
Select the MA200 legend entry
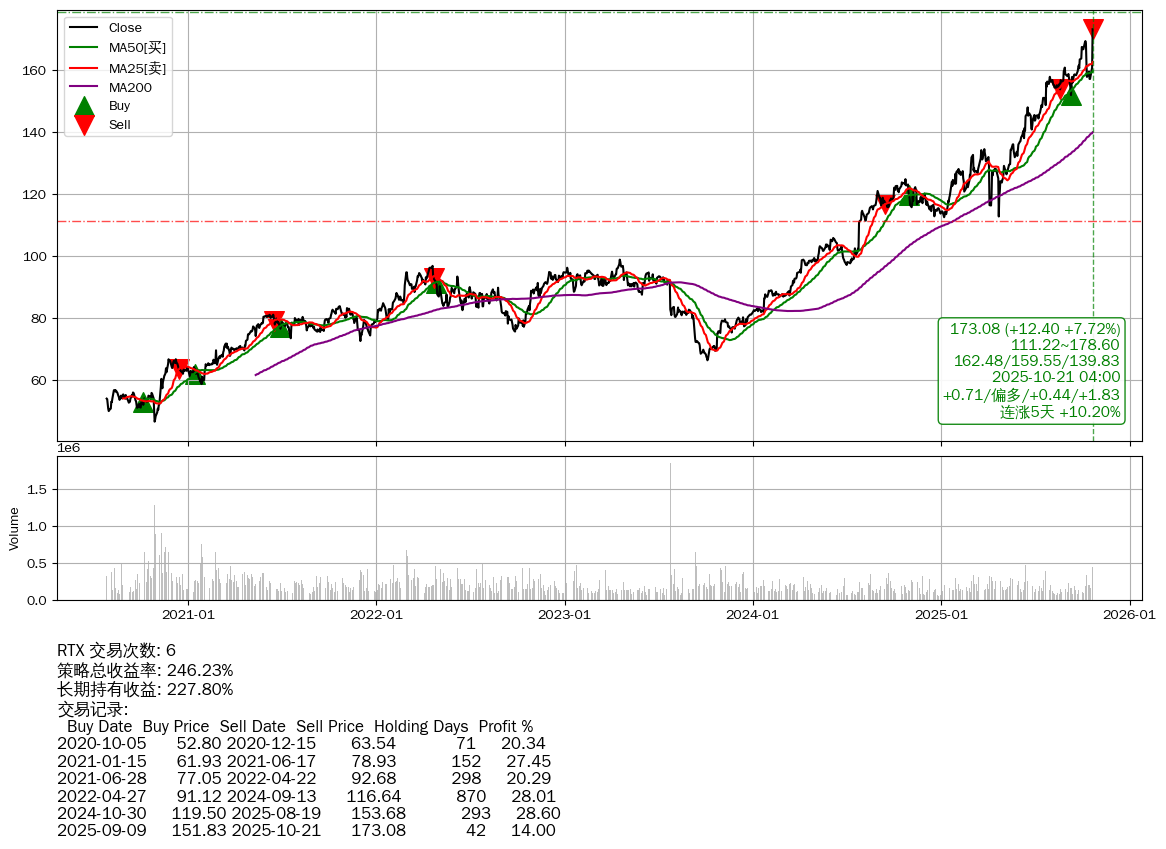pyautogui.click(x=130, y=88)
